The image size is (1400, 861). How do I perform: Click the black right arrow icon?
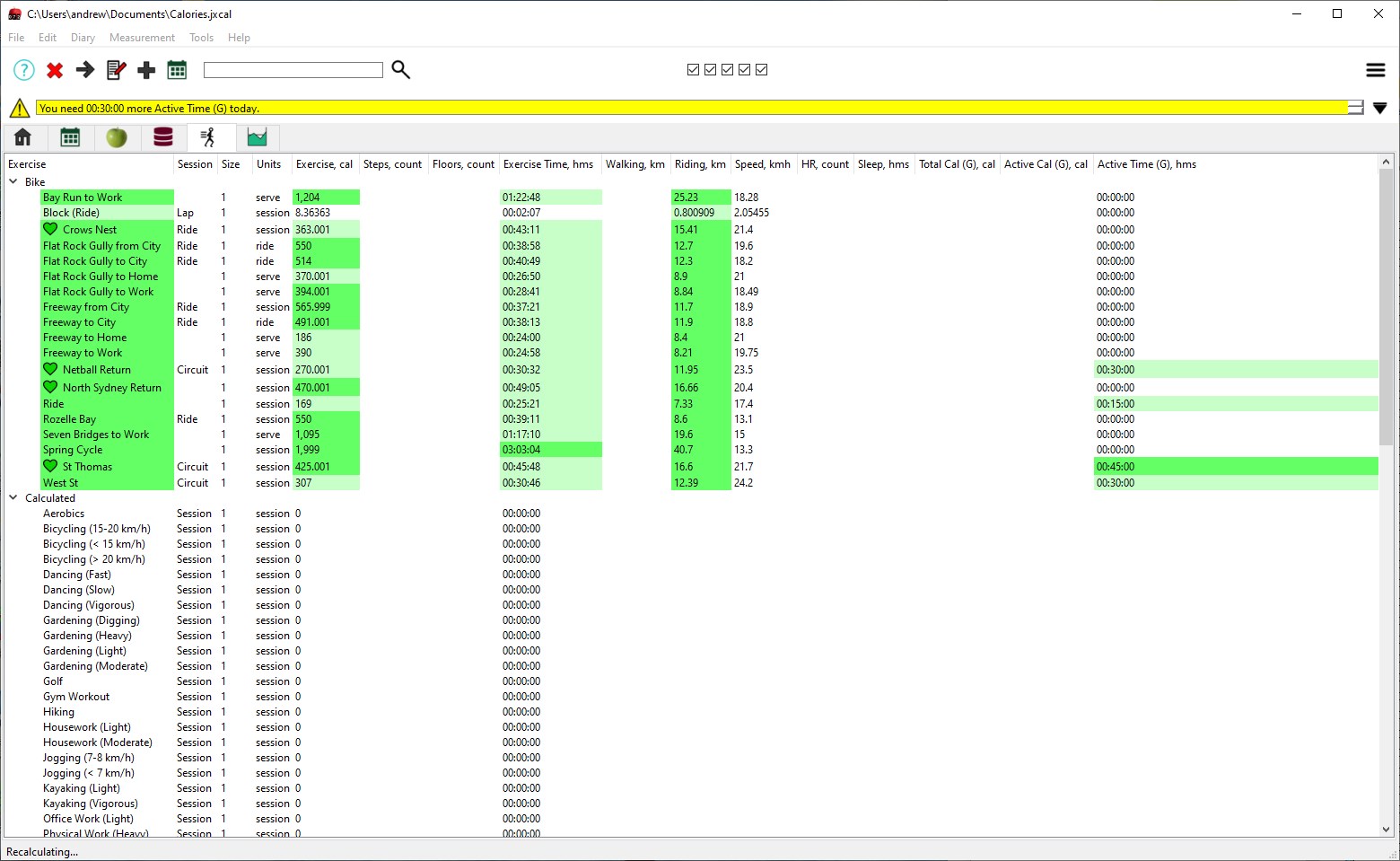[85, 70]
